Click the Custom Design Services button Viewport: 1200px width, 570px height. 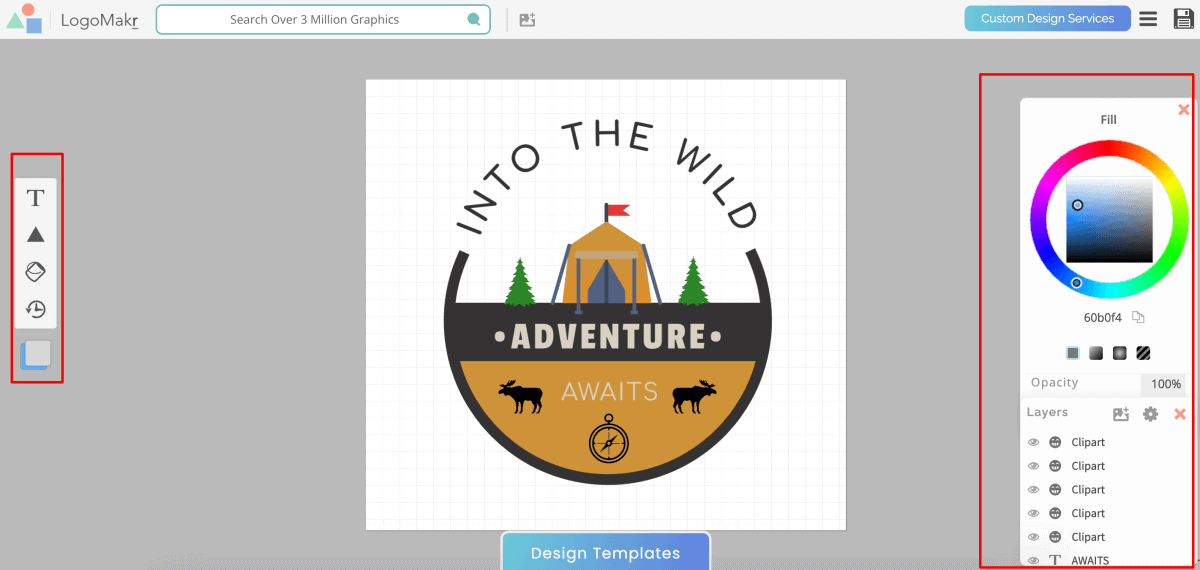(x=1047, y=19)
